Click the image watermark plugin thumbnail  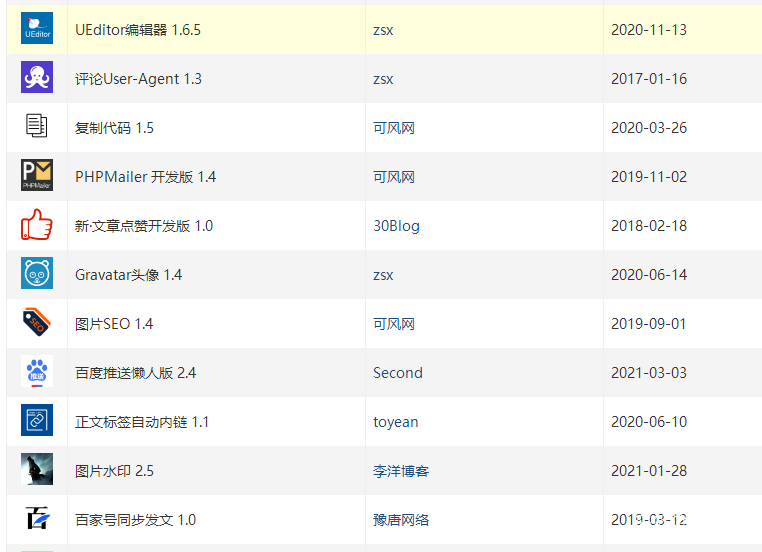tap(36, 470)
